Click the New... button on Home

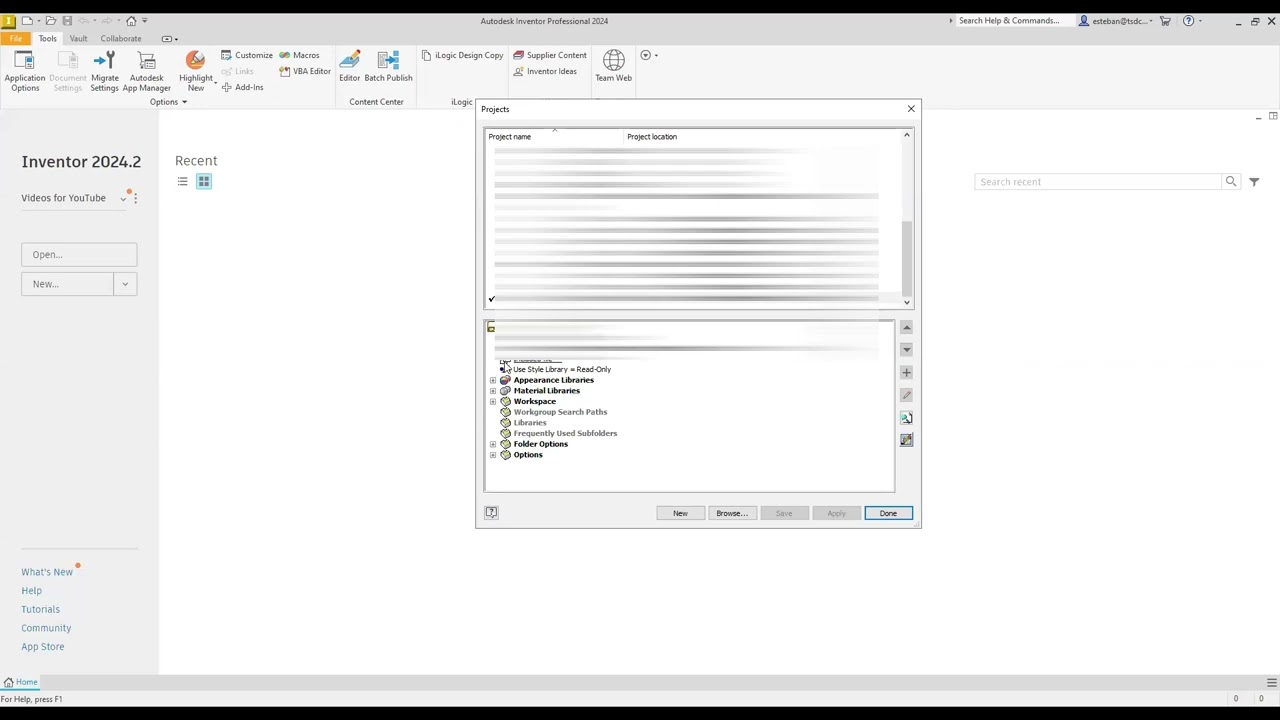click(67, 284)
